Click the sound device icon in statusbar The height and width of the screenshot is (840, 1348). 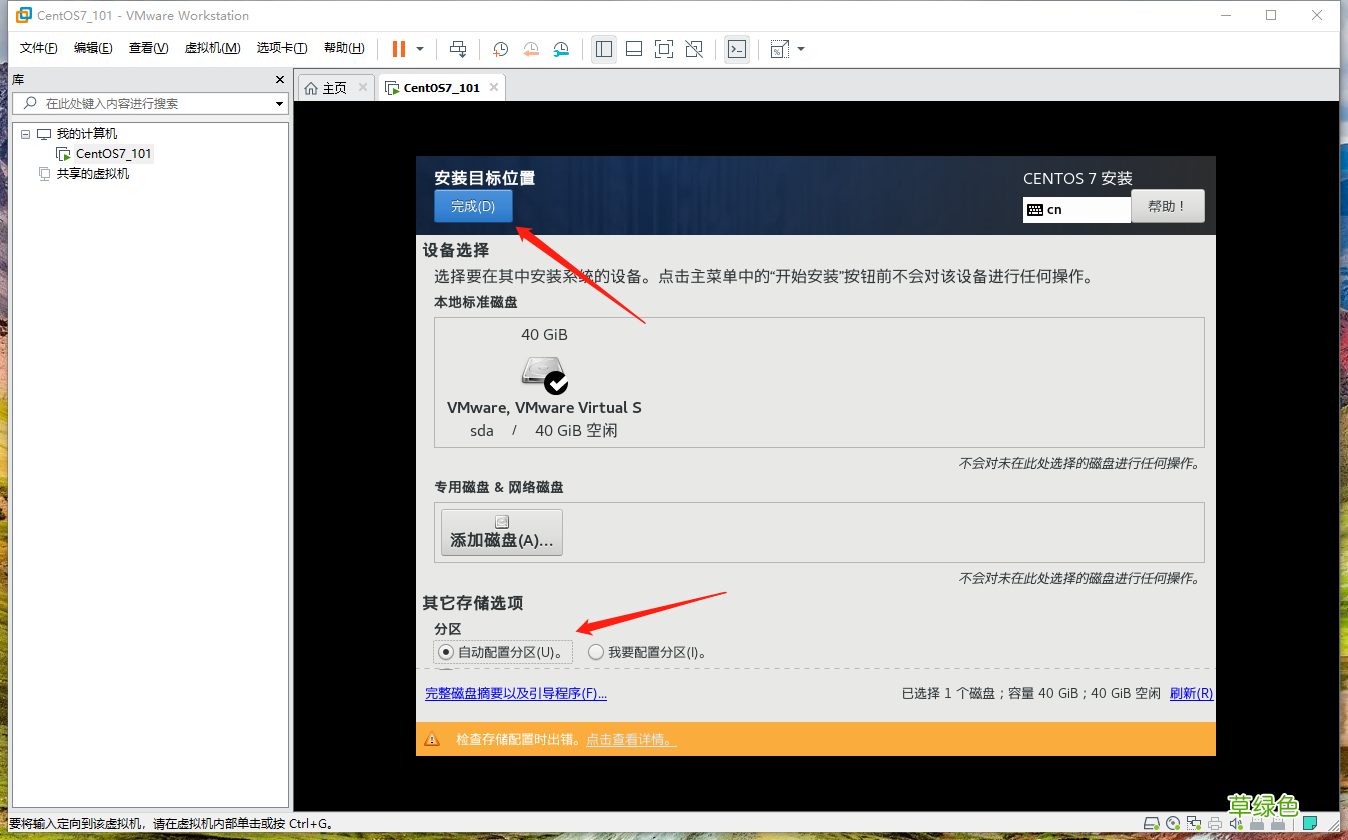(x=1235, y=823)
